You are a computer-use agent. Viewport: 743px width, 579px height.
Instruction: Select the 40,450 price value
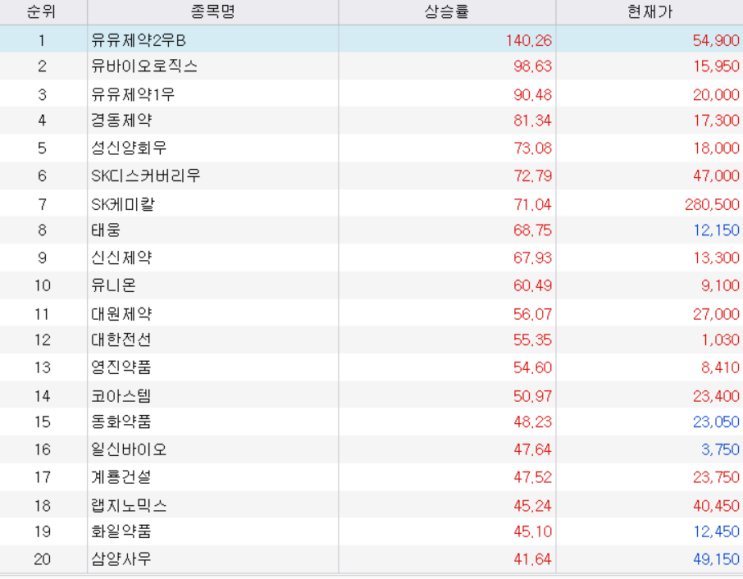click(716, 506)
